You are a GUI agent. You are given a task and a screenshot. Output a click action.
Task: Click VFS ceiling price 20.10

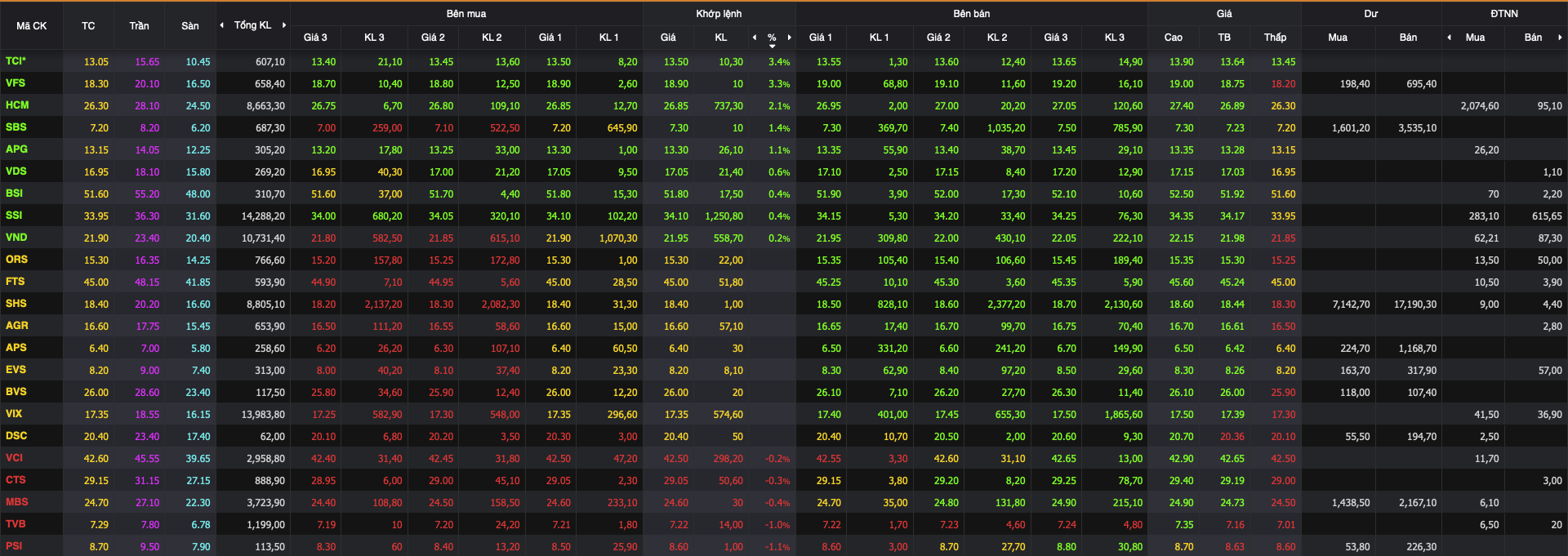click(147, 84)
